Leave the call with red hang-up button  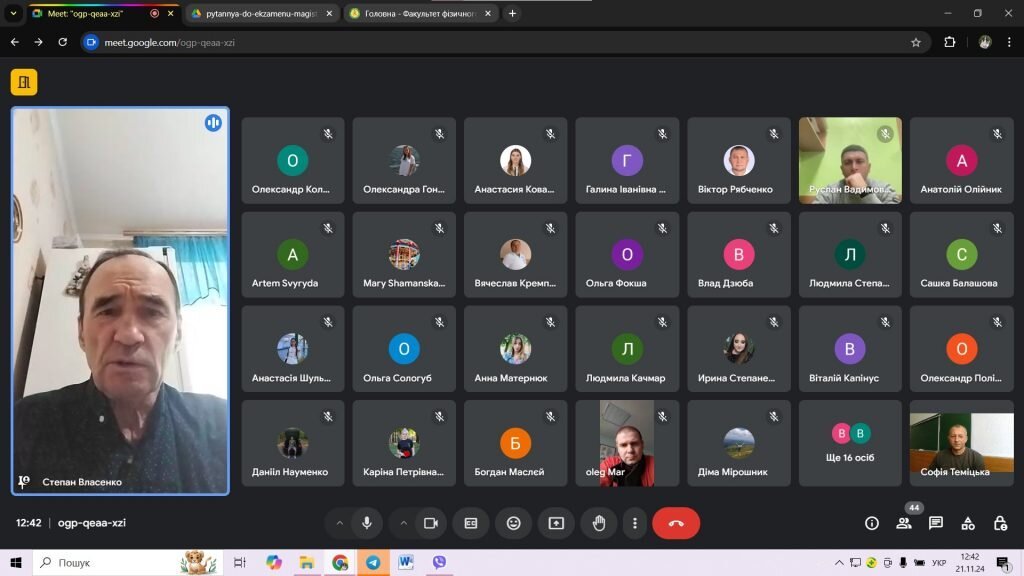(x=676, y=523)
